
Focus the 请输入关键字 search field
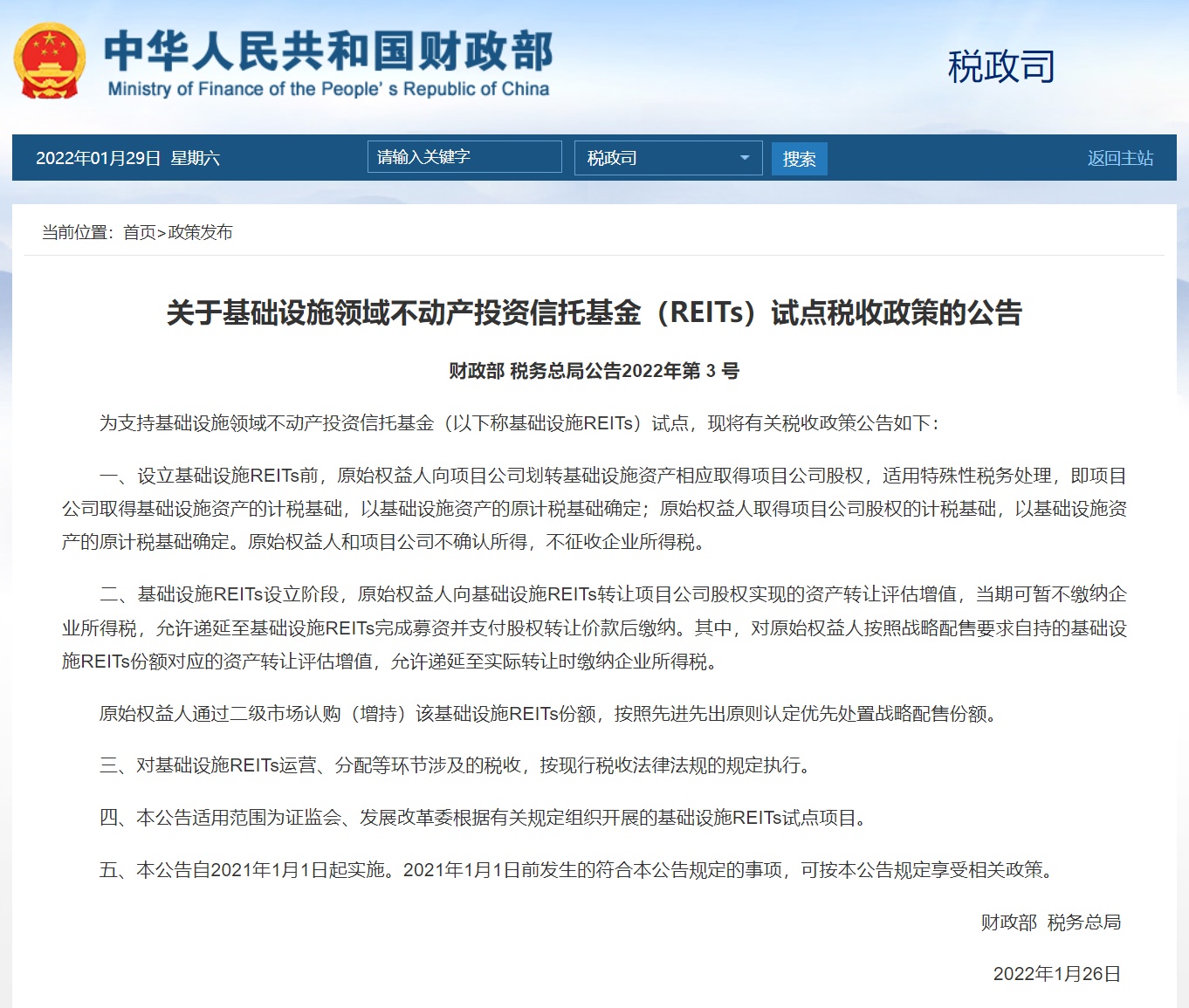(464, 157)
